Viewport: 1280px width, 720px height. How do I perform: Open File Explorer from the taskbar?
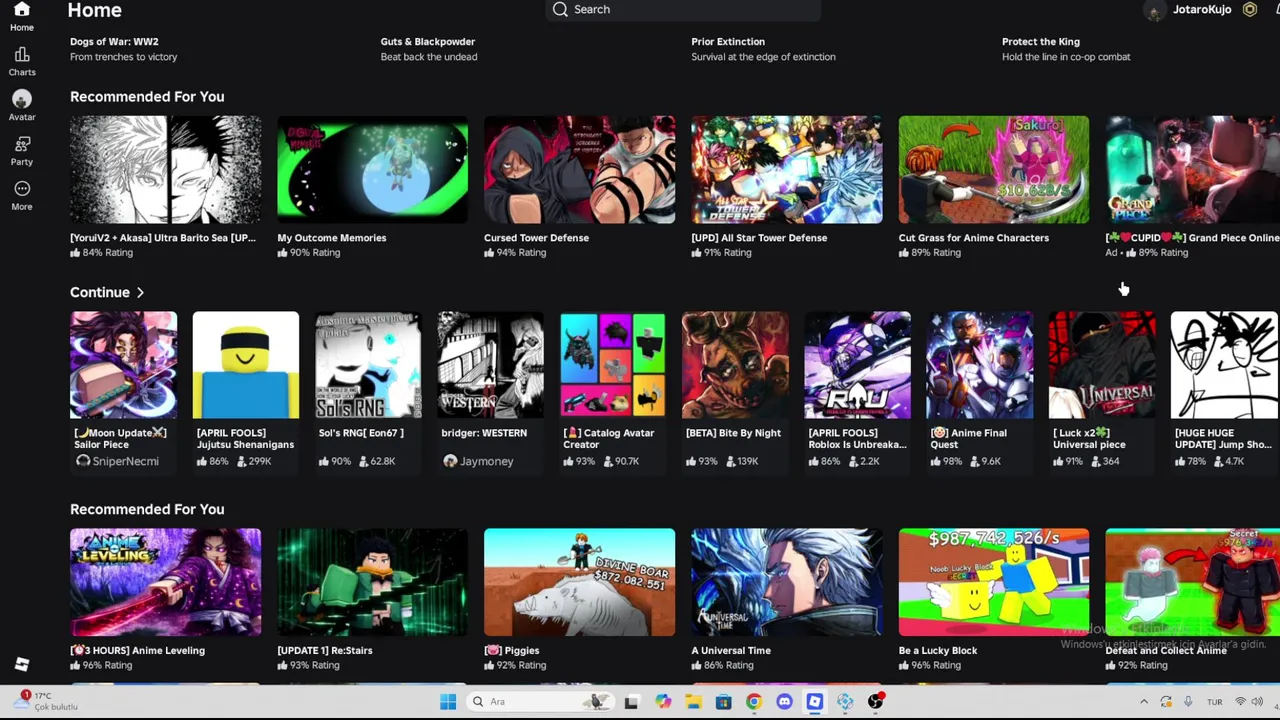693,702
